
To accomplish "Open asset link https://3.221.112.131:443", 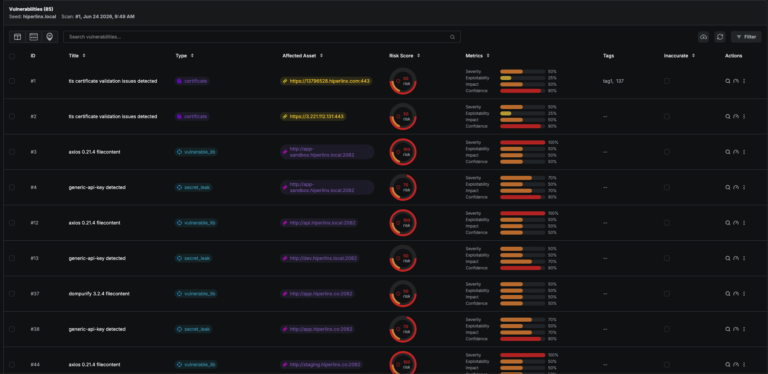I will [313, 117].
